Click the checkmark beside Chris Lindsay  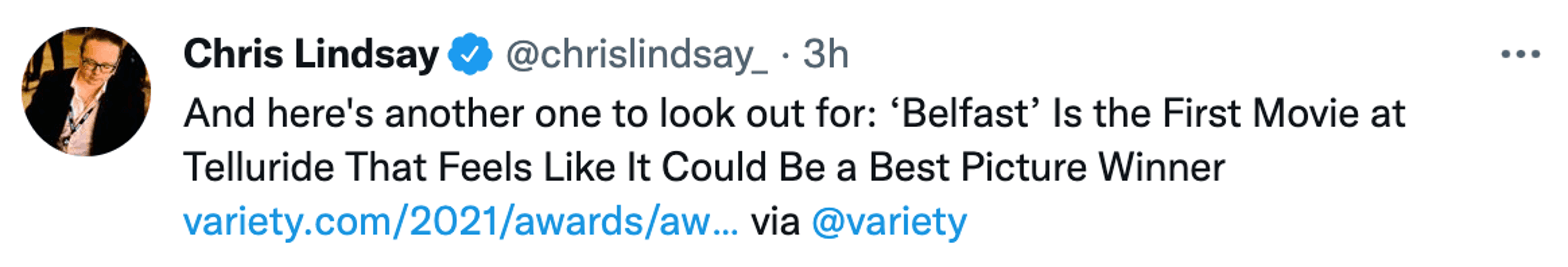coord(470,55)
